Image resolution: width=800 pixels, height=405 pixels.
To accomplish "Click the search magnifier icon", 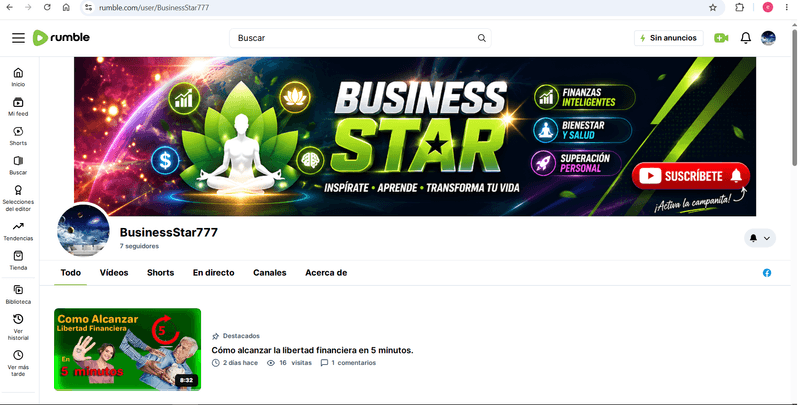I will pyautogui.click(x=481, y=38).
